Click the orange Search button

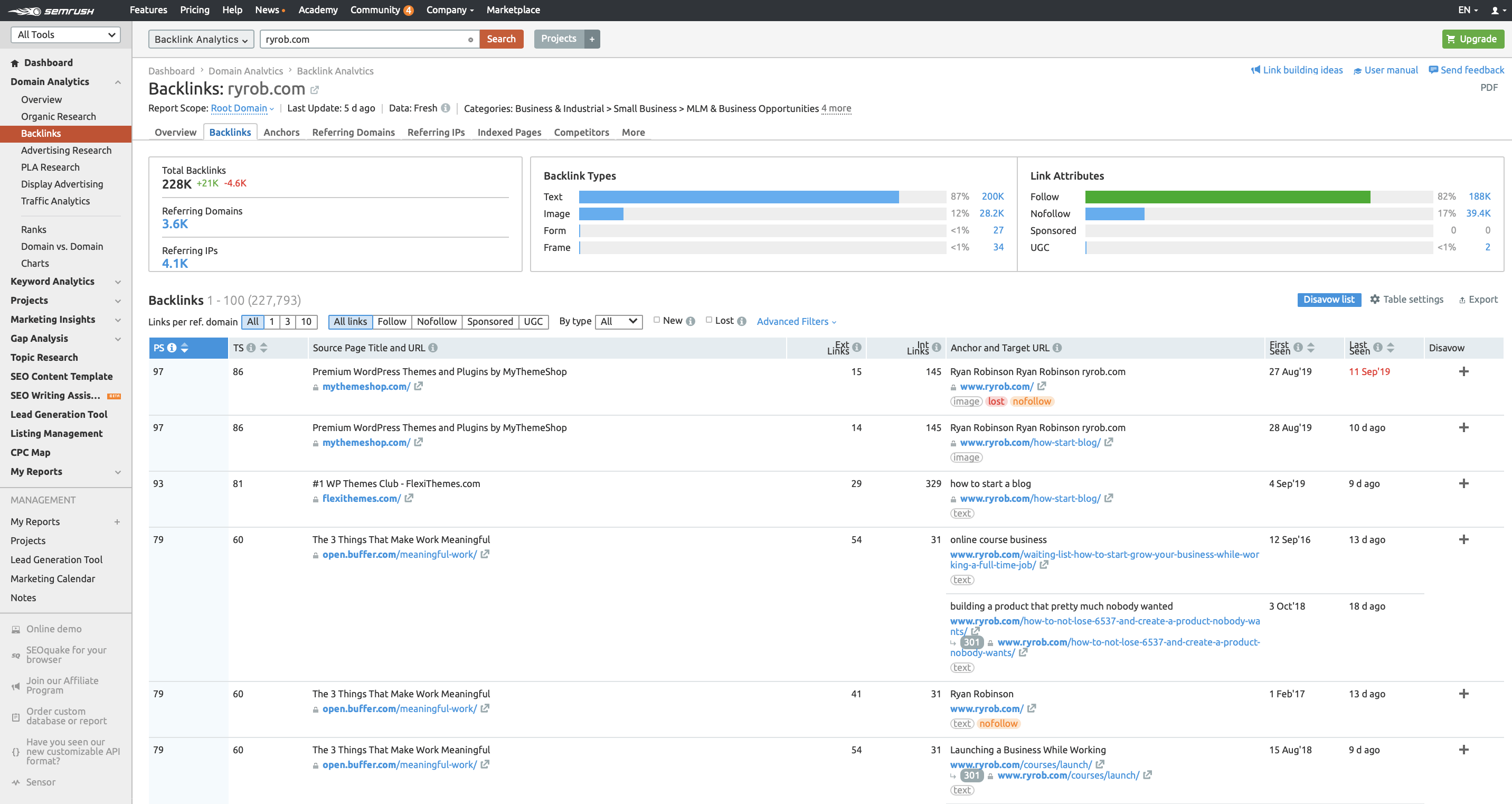[501, 39]
